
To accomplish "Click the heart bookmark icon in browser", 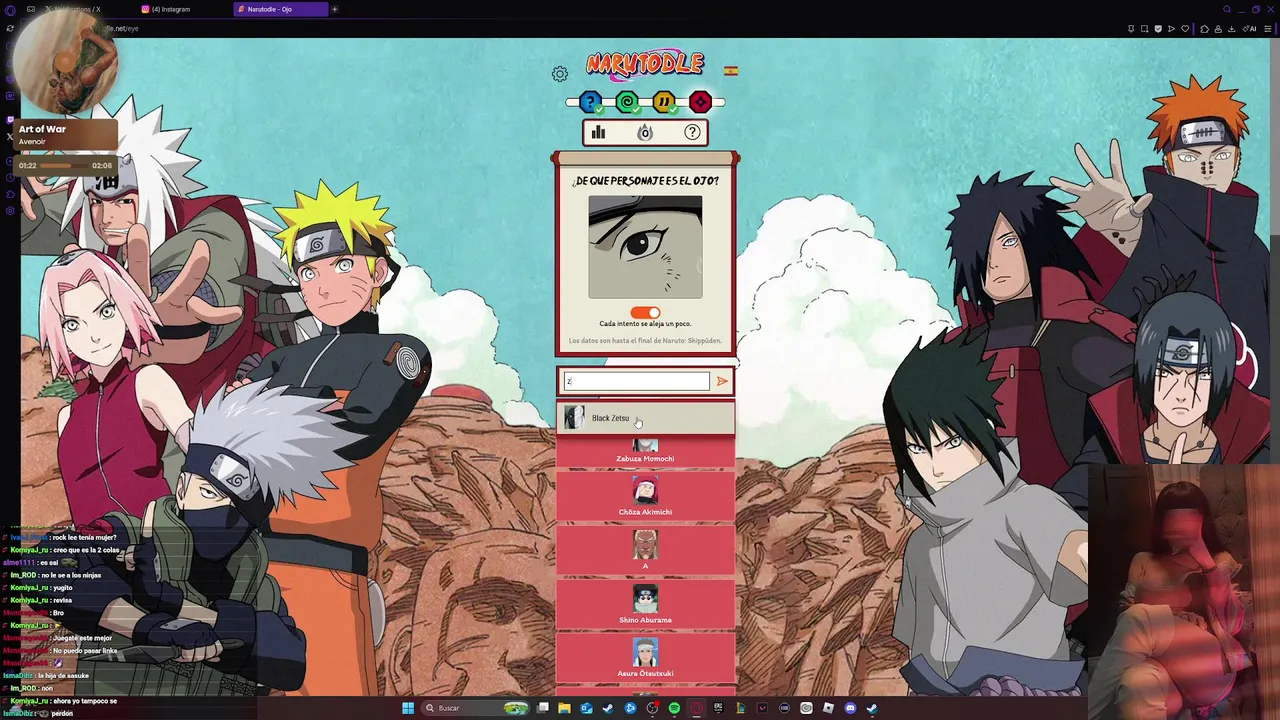I will [x=1185, y=29].
